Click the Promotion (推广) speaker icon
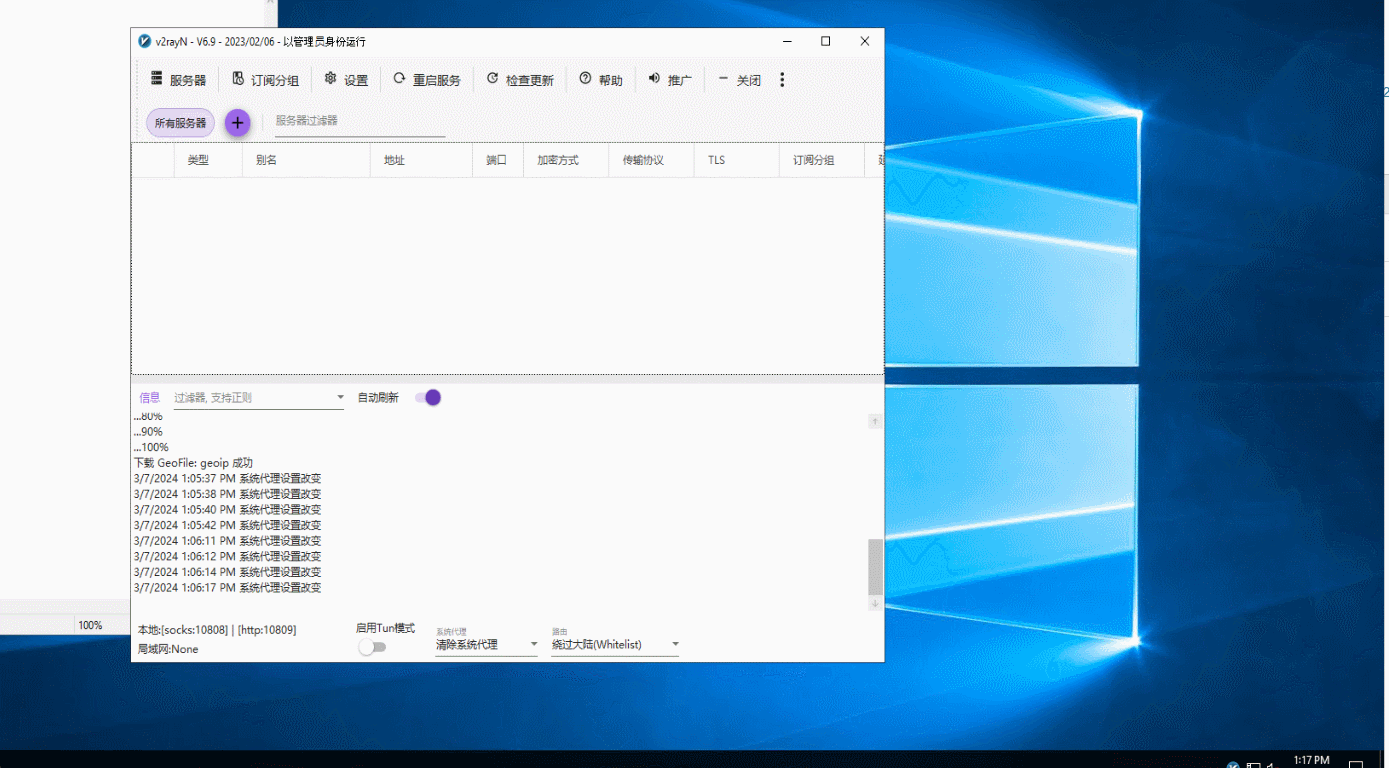The width and height of the screenshot is (1389, 768). tap(654, 79)
